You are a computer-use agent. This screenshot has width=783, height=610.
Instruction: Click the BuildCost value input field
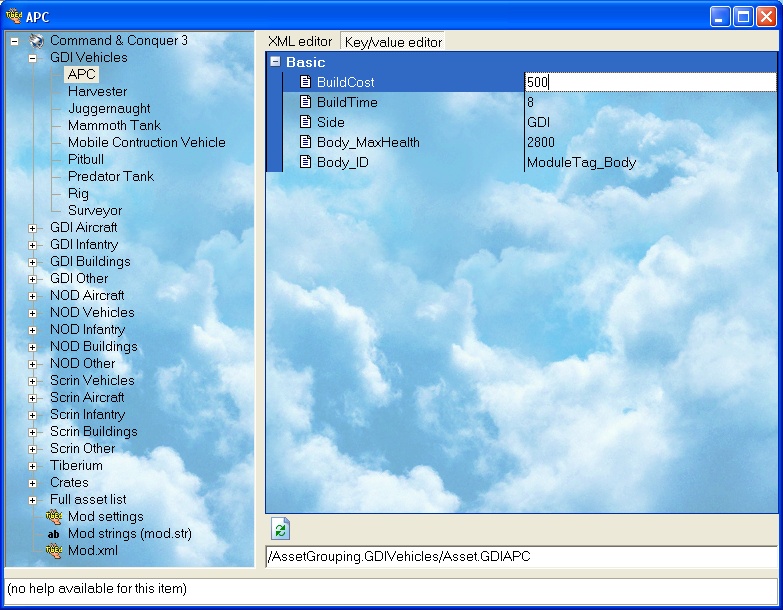pos(650,82)
